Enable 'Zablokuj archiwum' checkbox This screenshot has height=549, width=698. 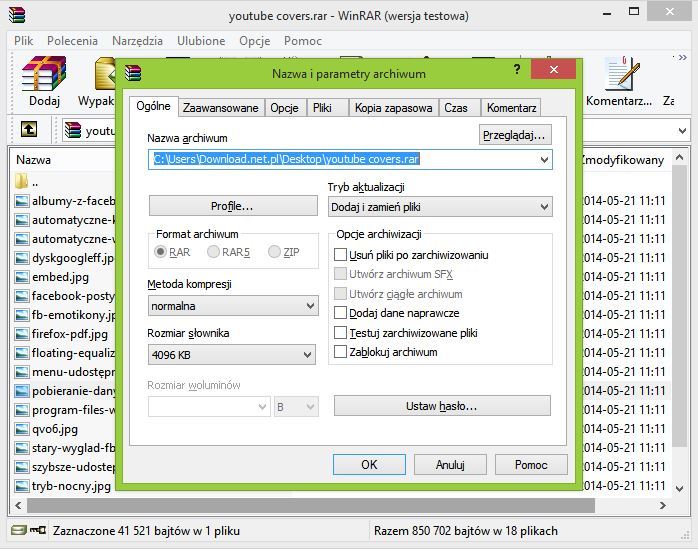tap(340, 352)
